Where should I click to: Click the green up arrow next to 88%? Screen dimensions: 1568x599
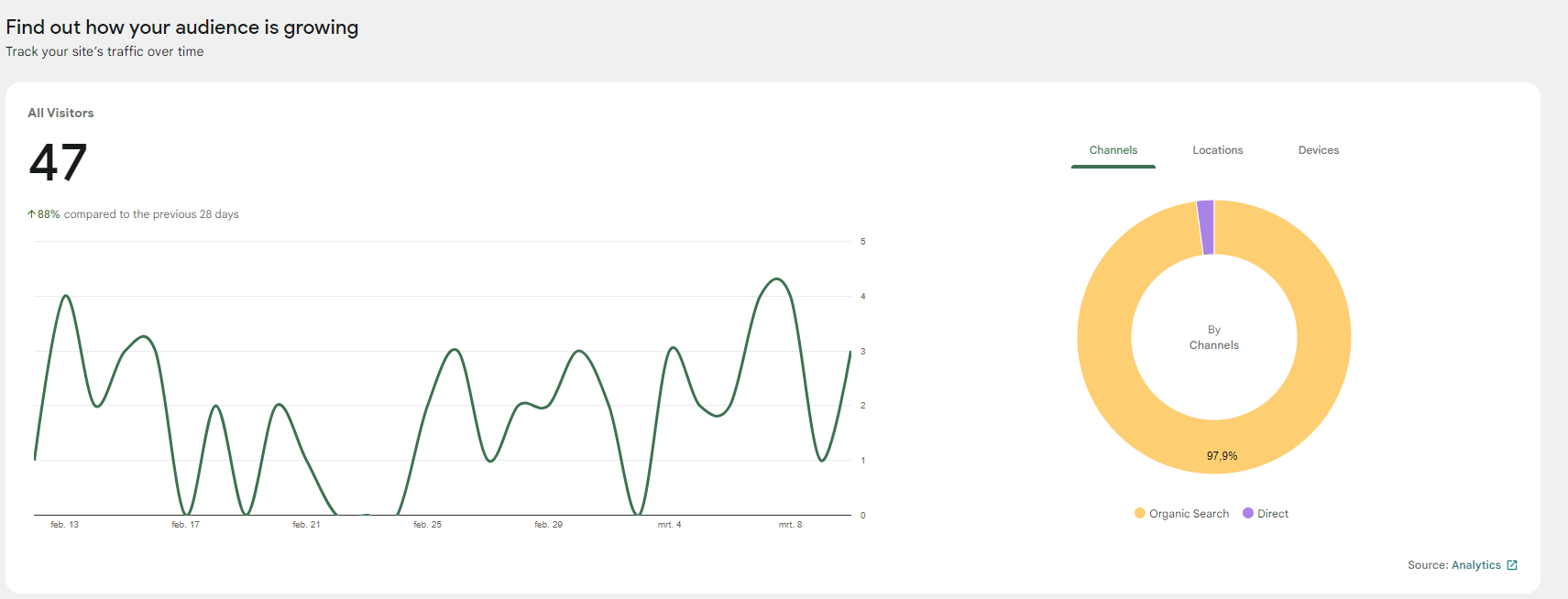pyautogui.click(x=31, y=214)
